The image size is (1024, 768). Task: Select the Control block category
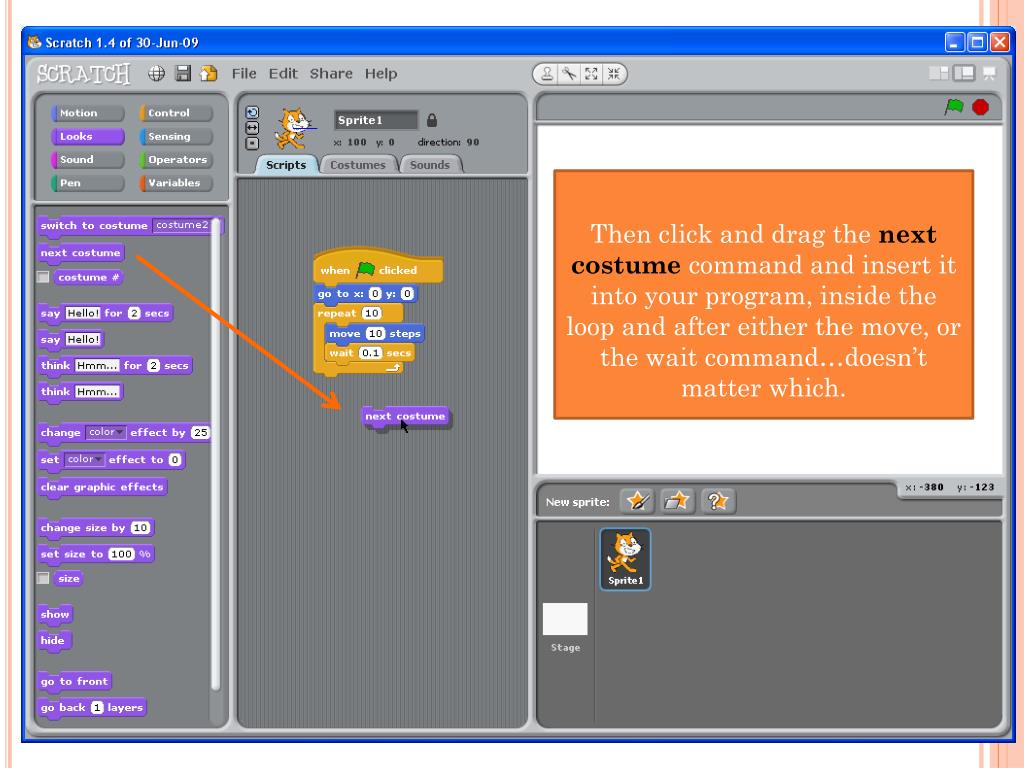click(176, 113)
